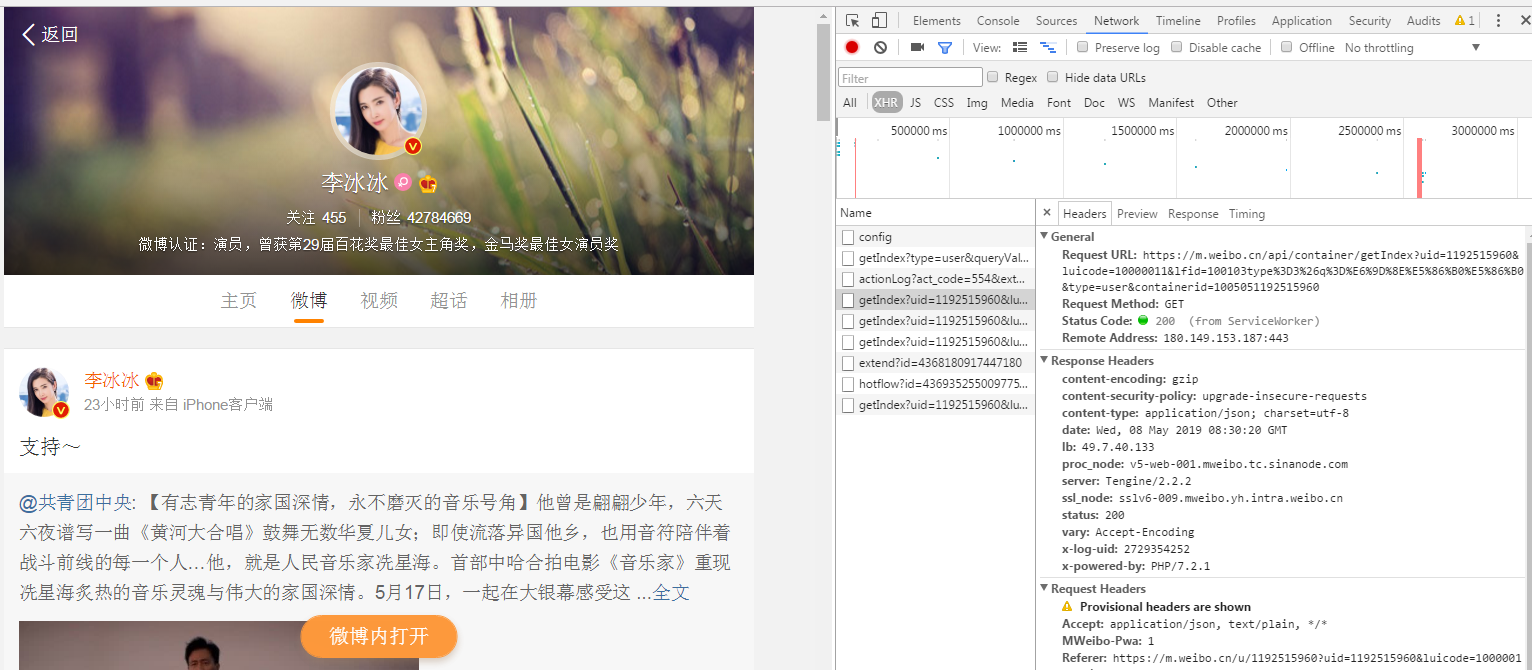The image size is (1532, 670).
Task: Enable the Preserve log checkbox
Action: click(1083, 47)
